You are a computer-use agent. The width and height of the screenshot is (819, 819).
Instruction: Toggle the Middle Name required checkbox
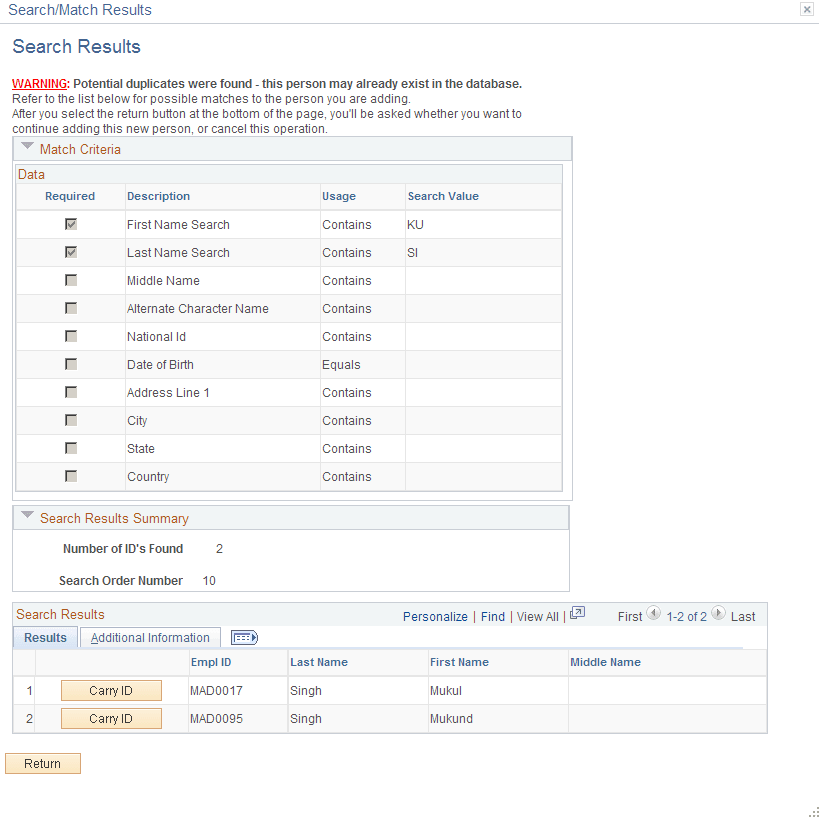(70, 280)
